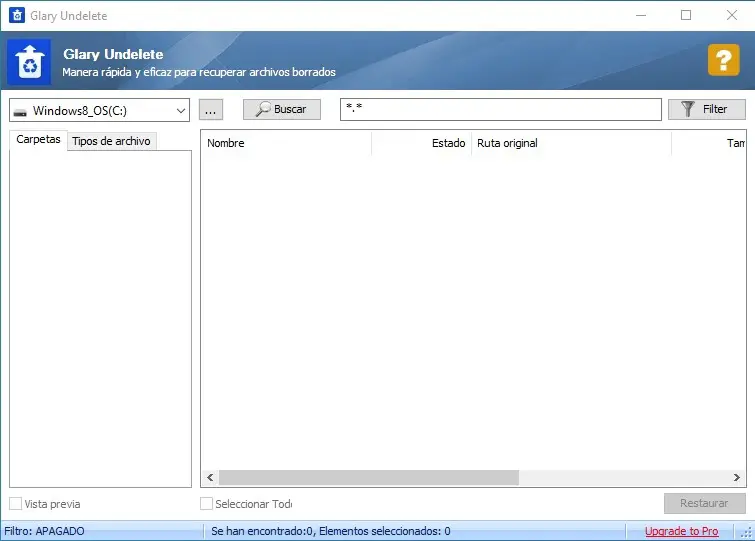The width and height of the screenshot is (755, 541).
Task: Close the Glary Undelete window
Action: [x=732, y=15]
